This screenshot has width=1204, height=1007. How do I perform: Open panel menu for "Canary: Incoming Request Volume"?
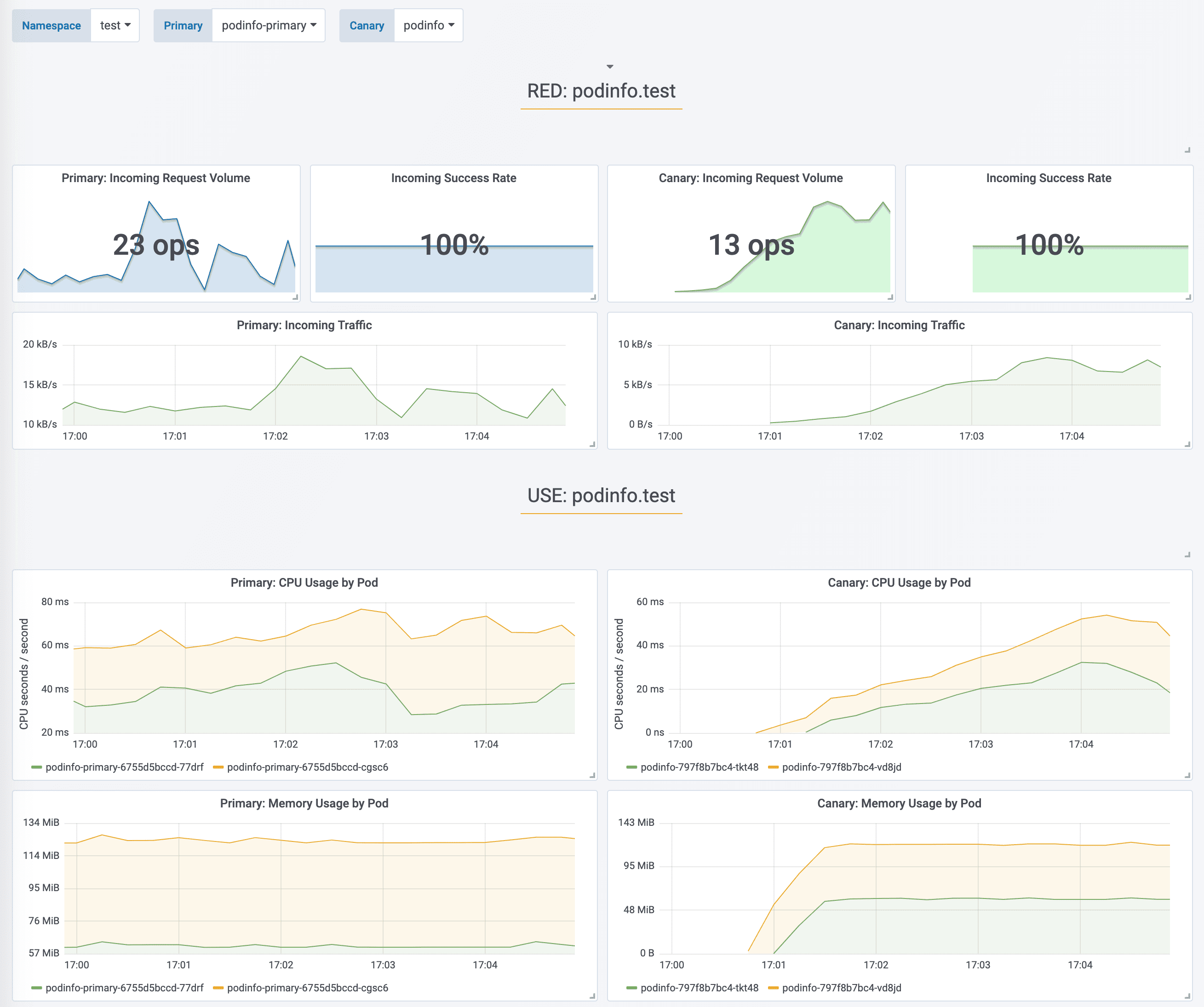tap(751, 177)
